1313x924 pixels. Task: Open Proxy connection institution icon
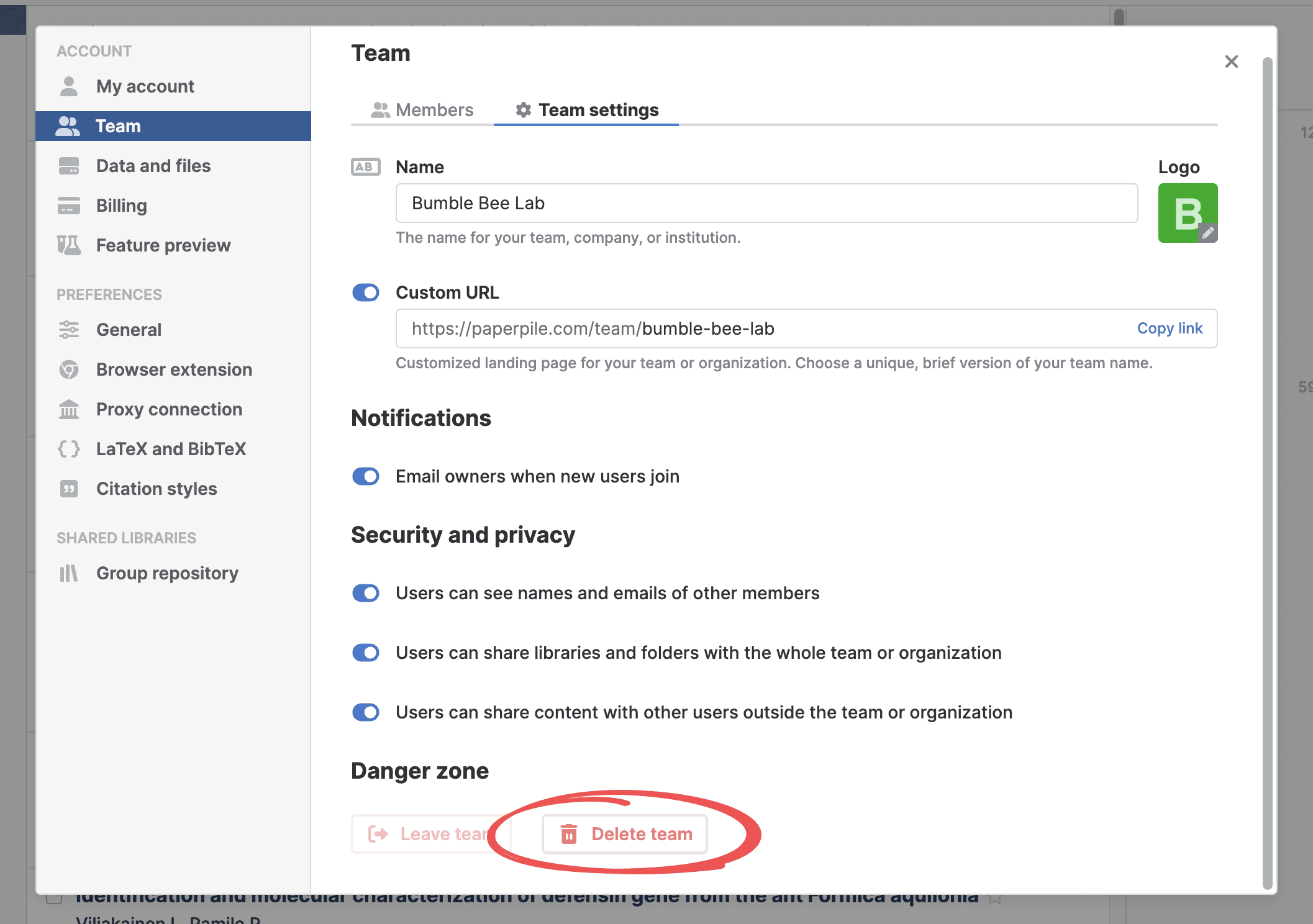pos(69,409)
